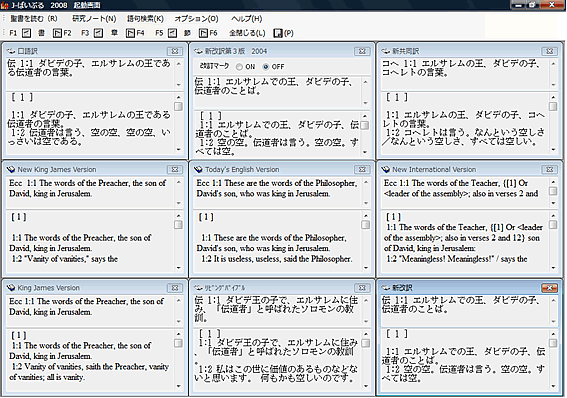This screenshot has width=567, height=398.
Task: Open the 聖書を読む(R) menu
Action: pyautogui.click(x=34, y=19)
